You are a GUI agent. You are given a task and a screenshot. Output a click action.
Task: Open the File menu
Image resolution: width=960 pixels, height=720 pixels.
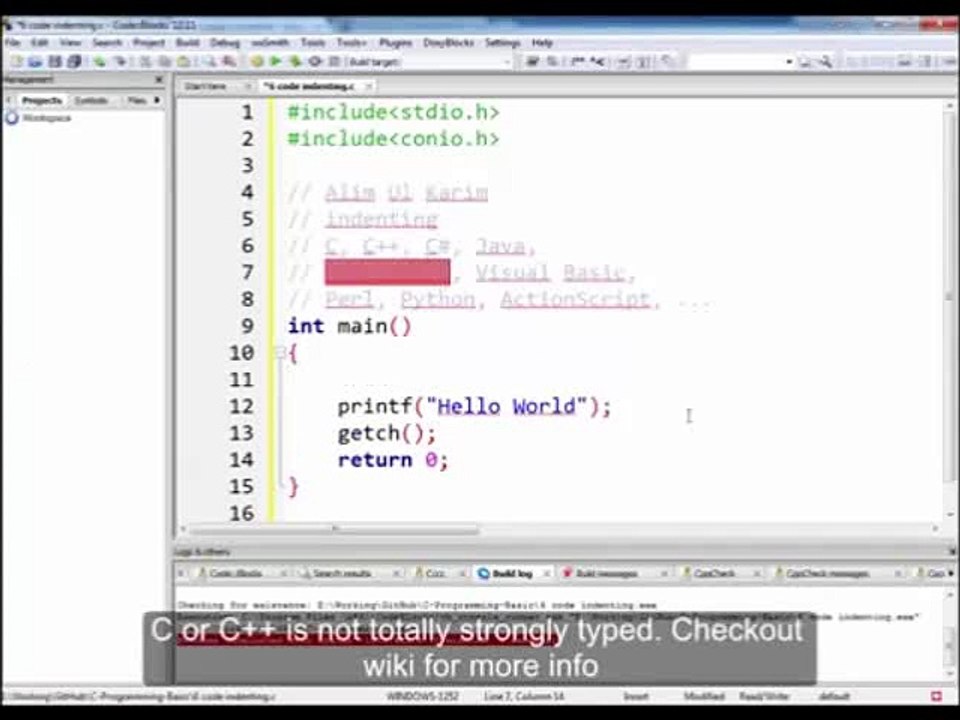coord(12,42)
